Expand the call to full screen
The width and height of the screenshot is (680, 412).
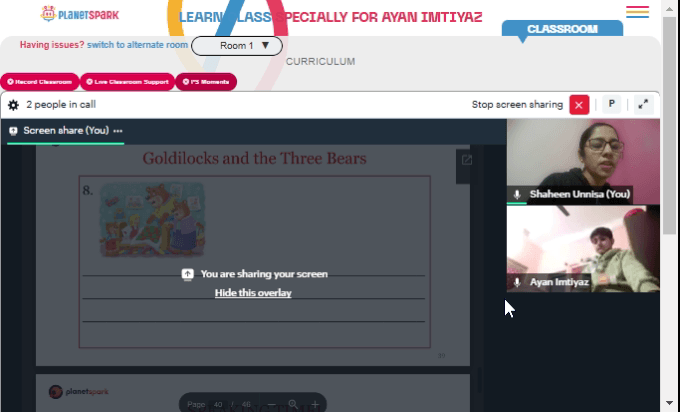[643, 105]
